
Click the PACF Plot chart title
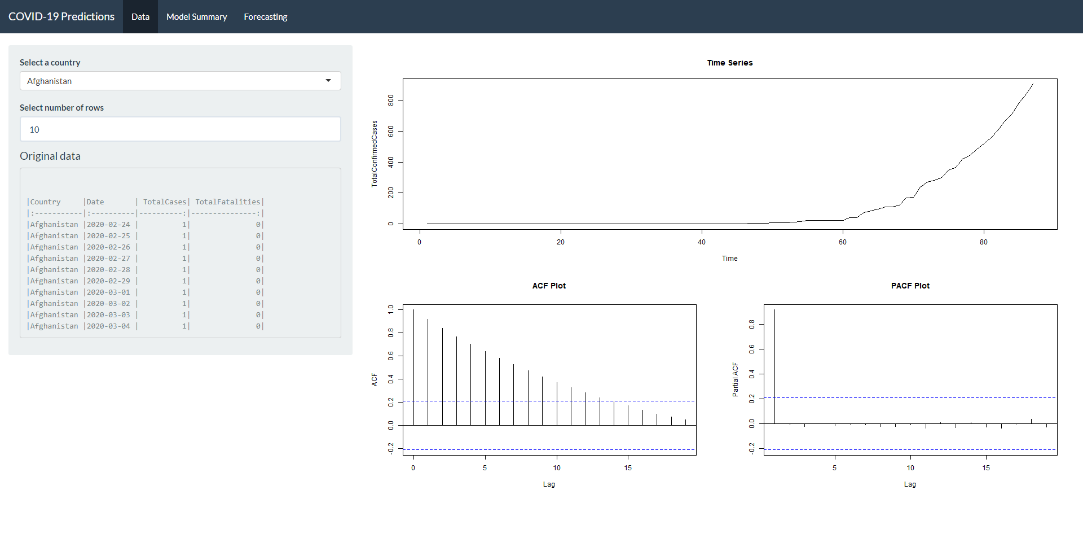(x=909, y=285)
